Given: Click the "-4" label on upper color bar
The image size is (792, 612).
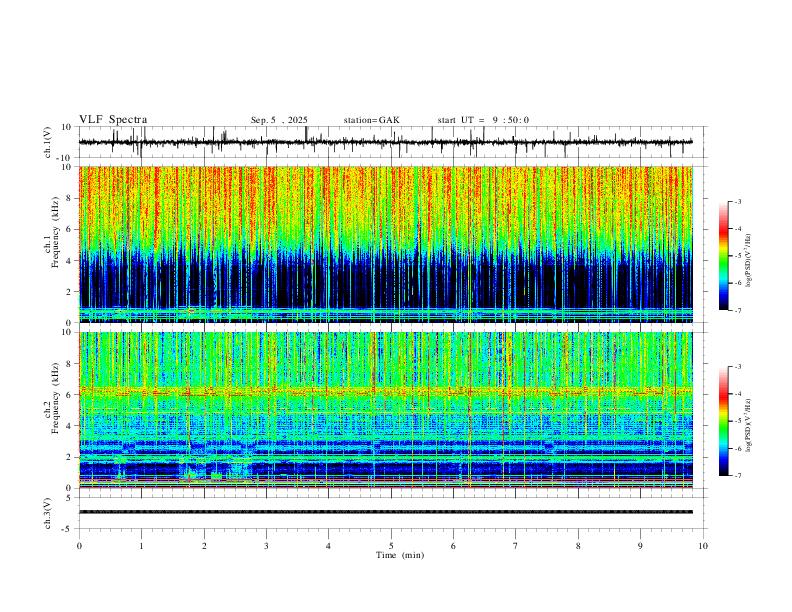Looking at the screenshot, I should pyautogui.click(x=738, y=229).
